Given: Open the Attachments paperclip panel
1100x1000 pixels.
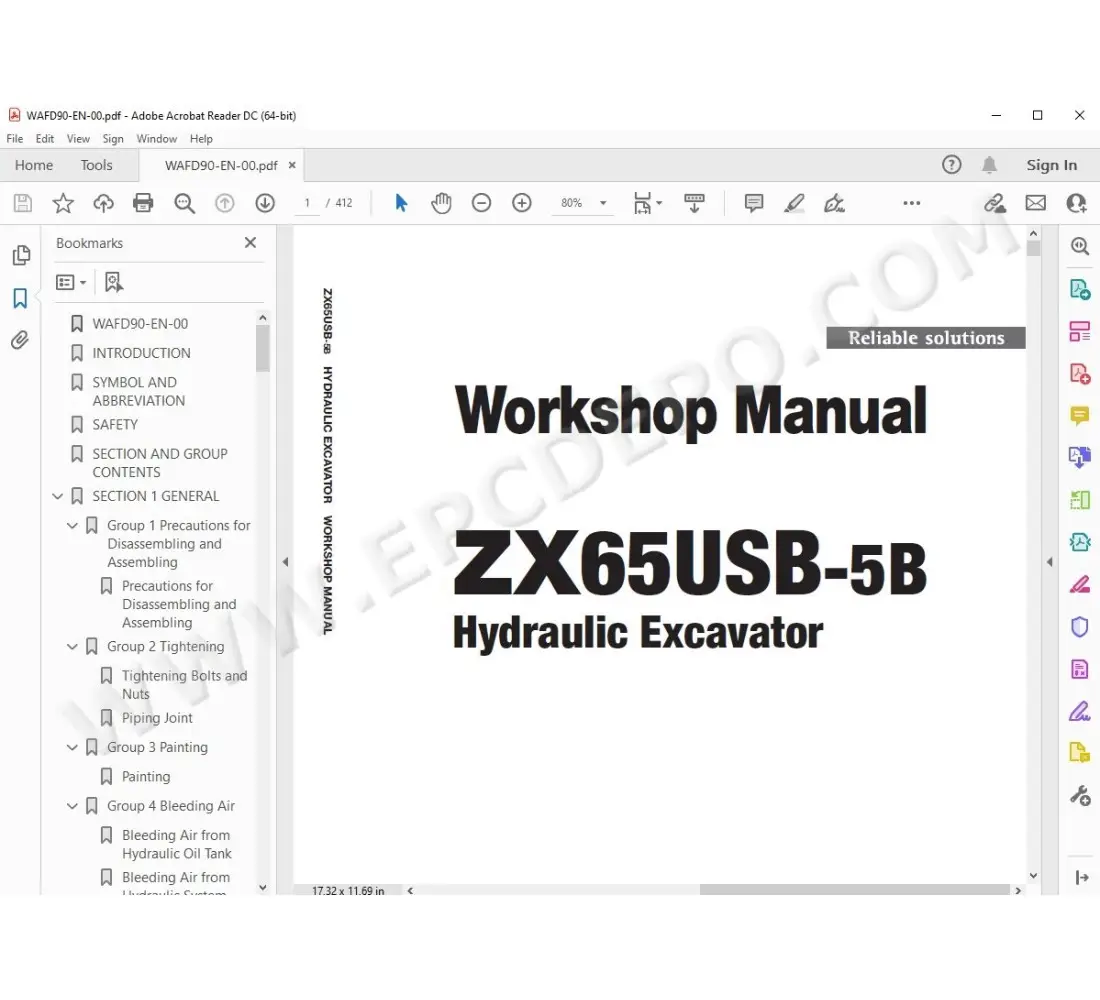Looking at the screenshot, I should click(x=21, y=340).
